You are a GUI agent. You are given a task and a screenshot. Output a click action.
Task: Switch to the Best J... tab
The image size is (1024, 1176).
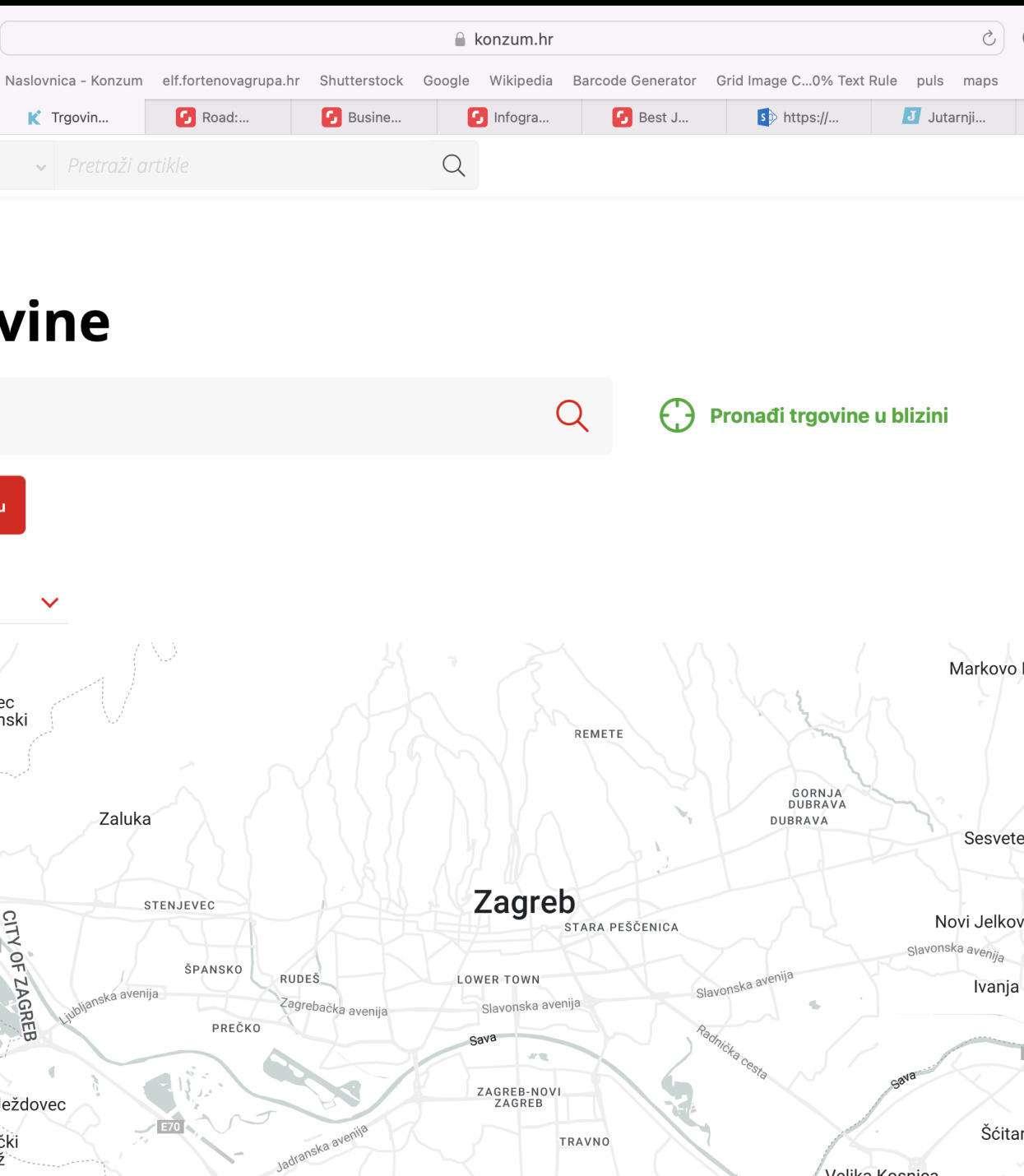point(654,117)
